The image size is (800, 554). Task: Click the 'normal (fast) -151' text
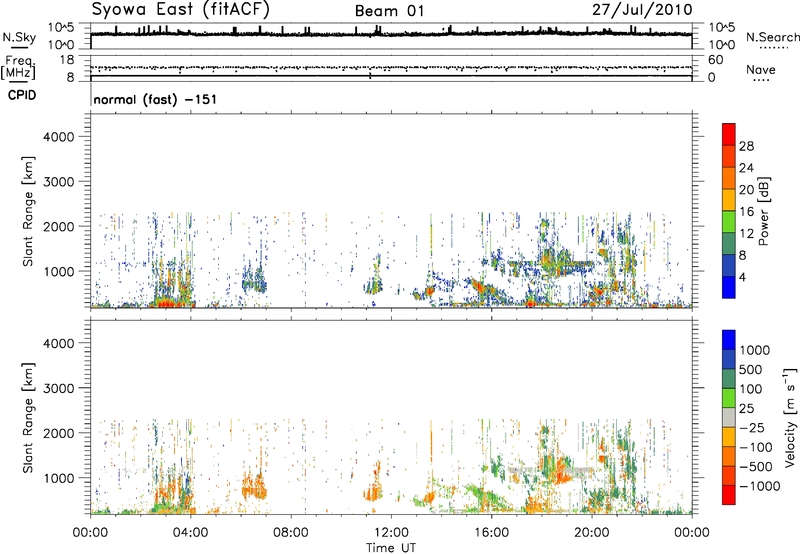[155, 99]
